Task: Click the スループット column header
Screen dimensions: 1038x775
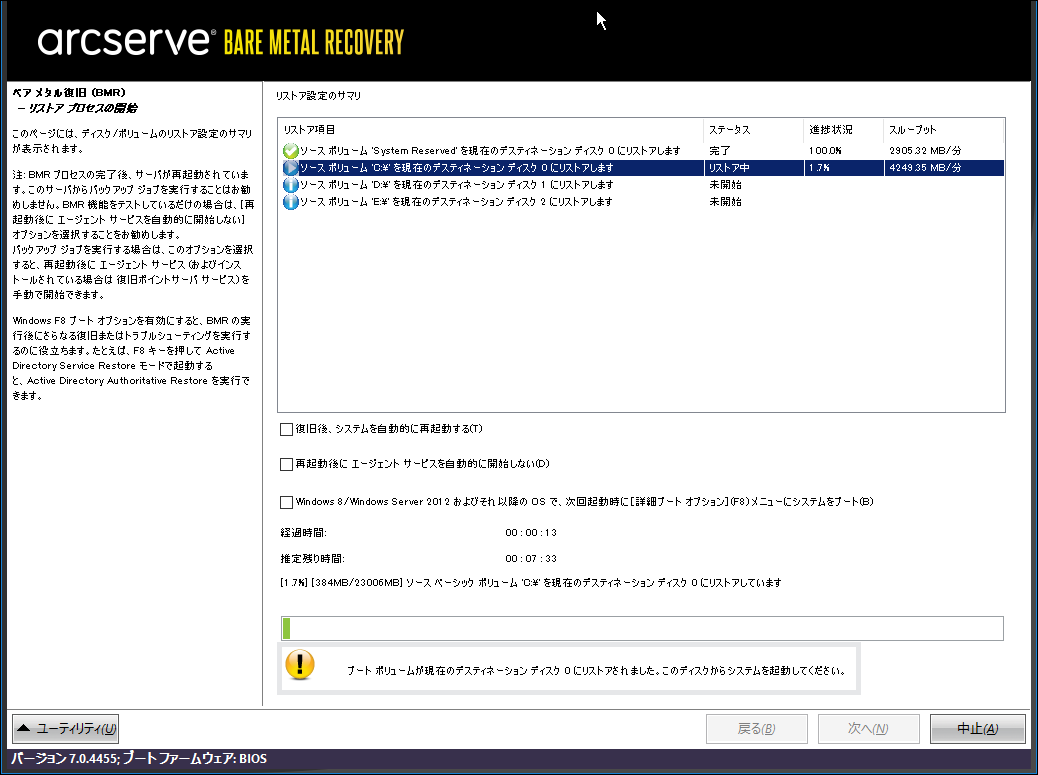Action: [943, 130]
